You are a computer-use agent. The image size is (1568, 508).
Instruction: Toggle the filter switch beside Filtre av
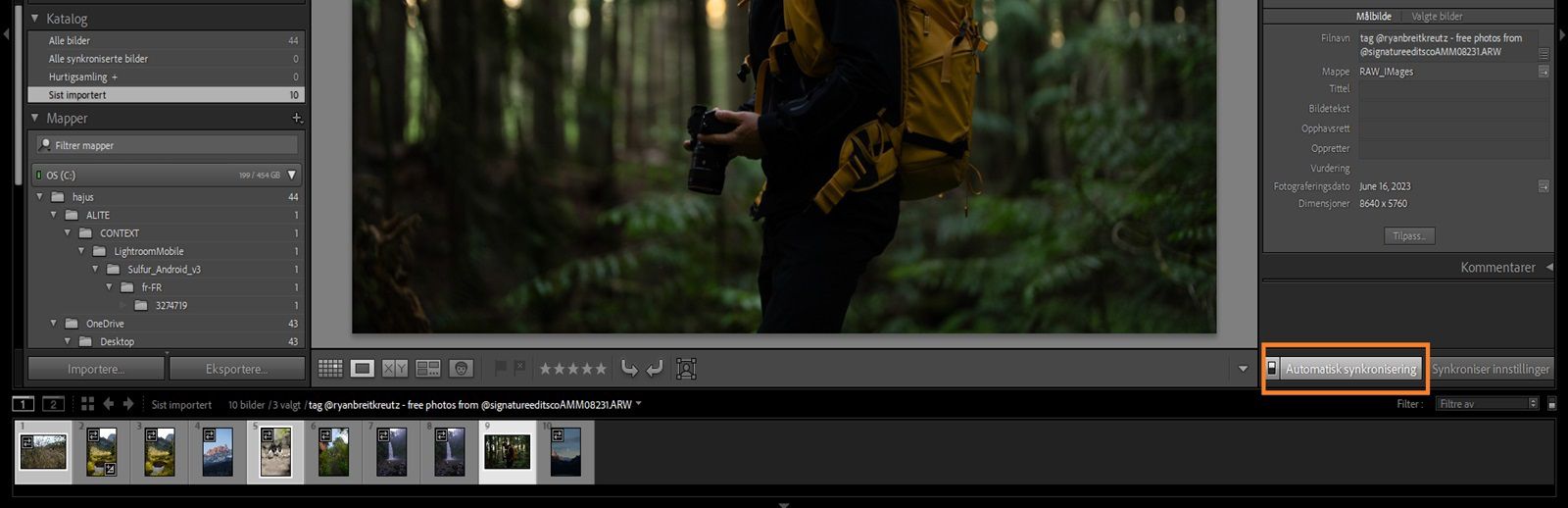1551,404
